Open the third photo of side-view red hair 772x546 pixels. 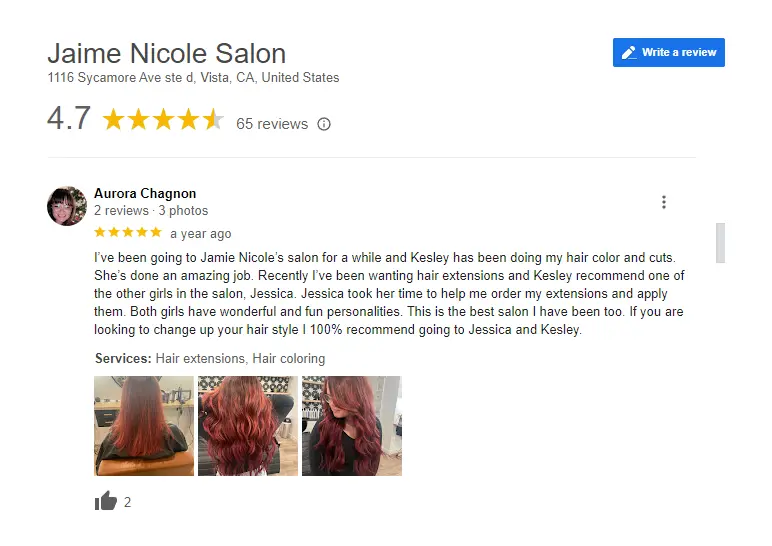[352, 426]
